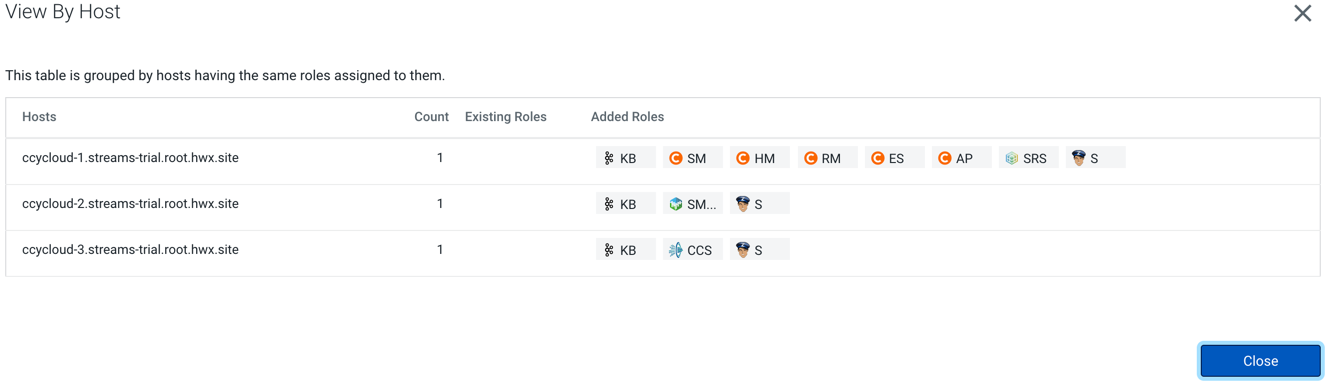
Task: Dismiss the dialog with the X icon
Action: coord(1302,13)
